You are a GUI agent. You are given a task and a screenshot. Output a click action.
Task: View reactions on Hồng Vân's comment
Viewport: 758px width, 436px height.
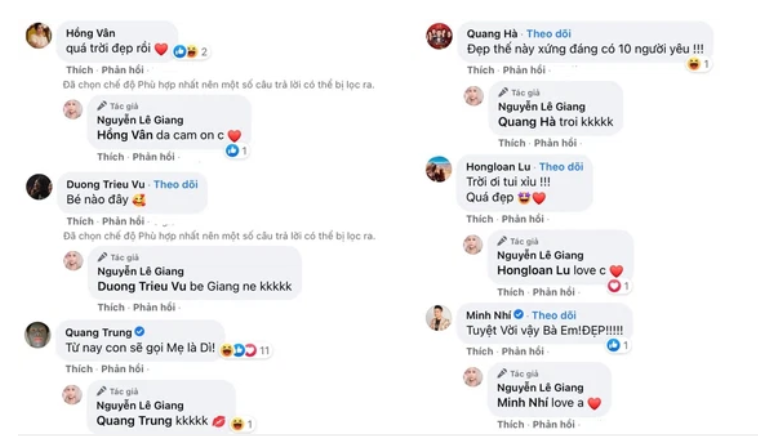[x=191, y=51]
